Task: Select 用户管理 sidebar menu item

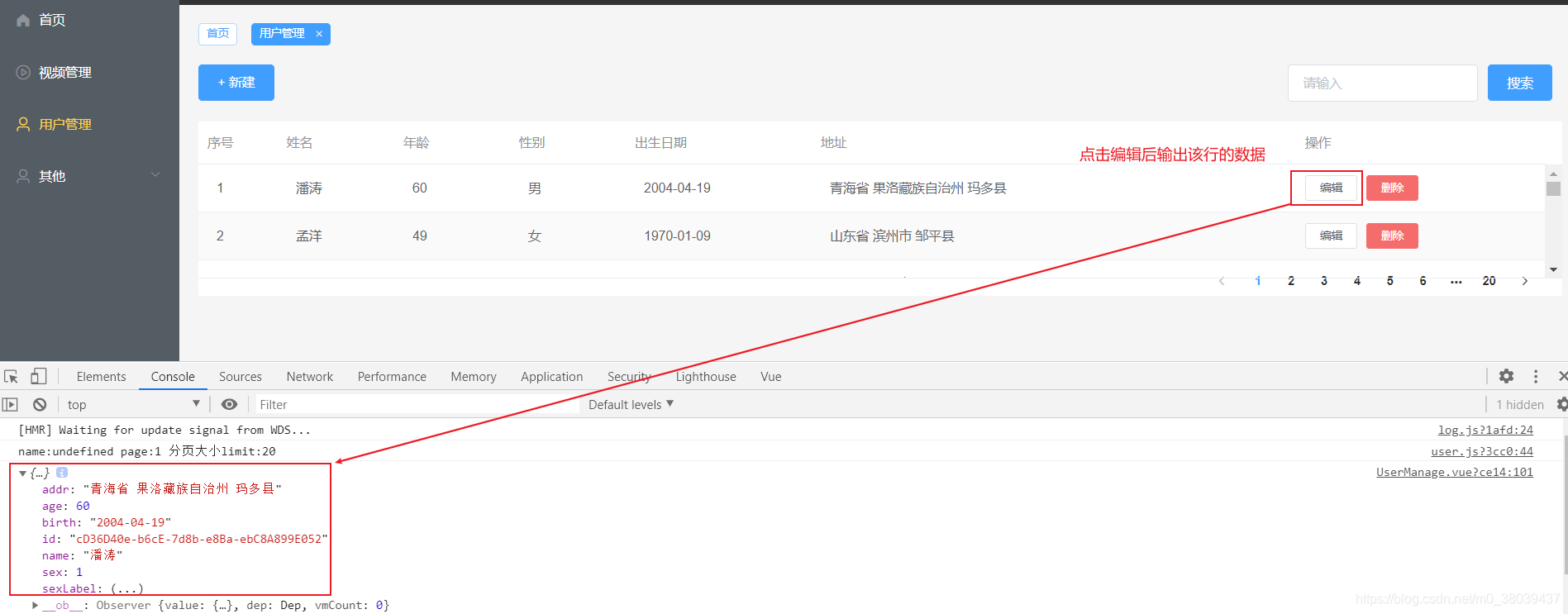Action: coord(89,124)
